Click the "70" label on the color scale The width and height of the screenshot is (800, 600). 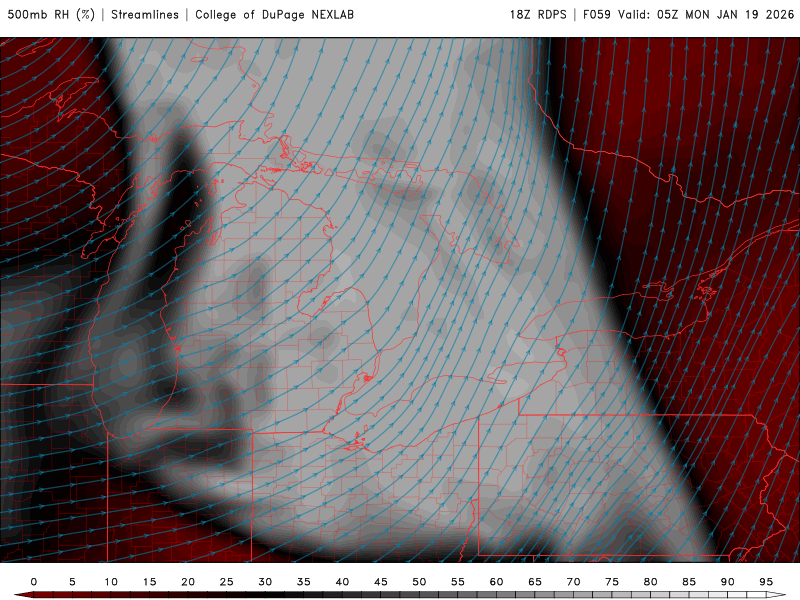pyautogui.click(x=573, y=582)
